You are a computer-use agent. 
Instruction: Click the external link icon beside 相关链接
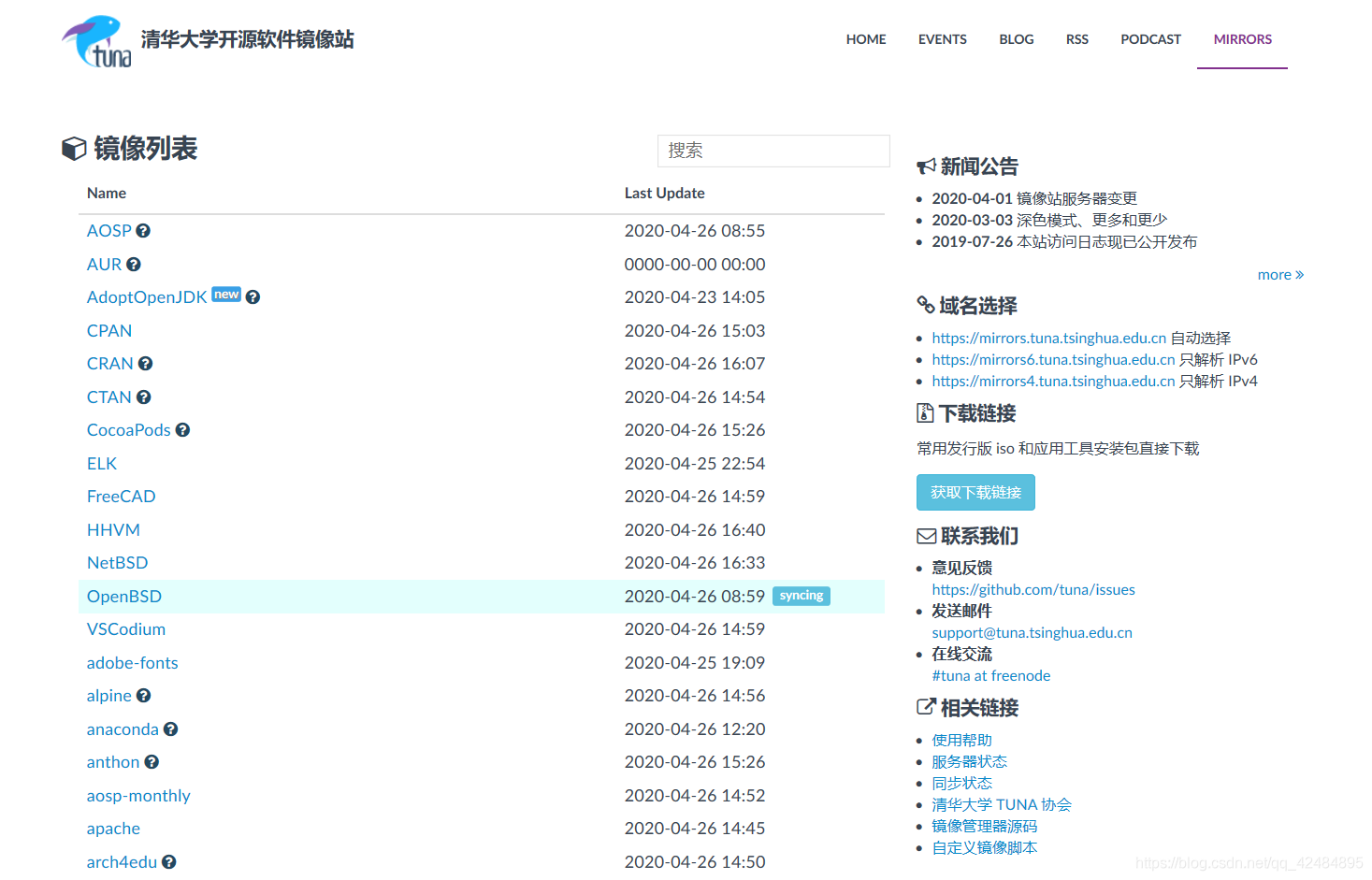[926, 707]
